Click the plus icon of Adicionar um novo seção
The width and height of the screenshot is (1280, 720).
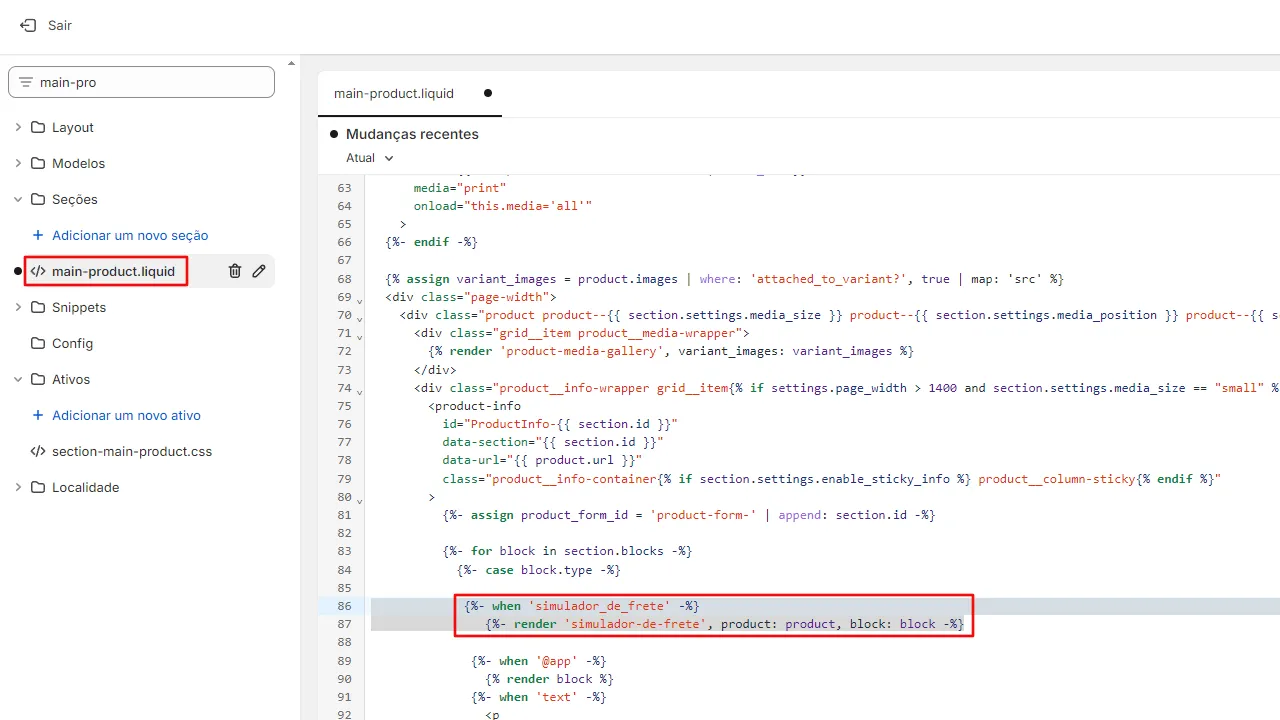pos(38,235)
